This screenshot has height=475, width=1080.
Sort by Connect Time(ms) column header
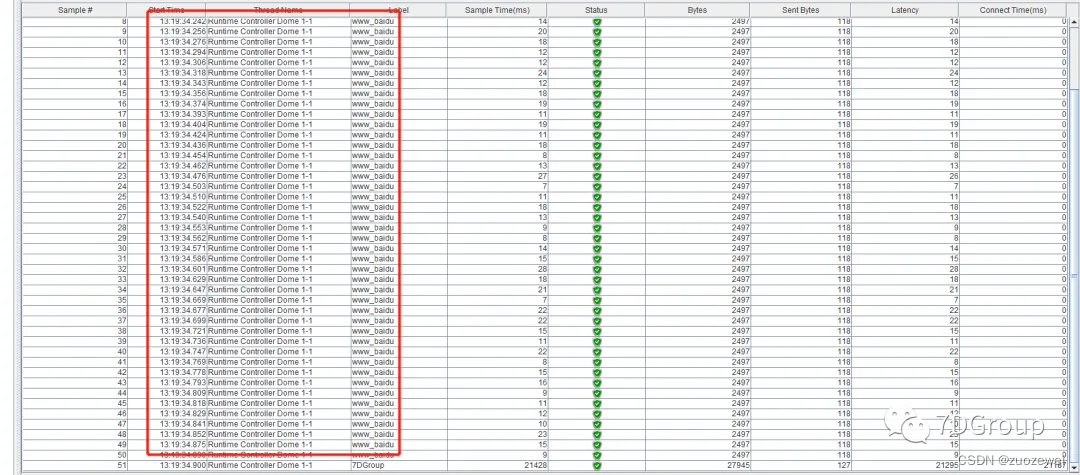click(x=1012, y=10)
